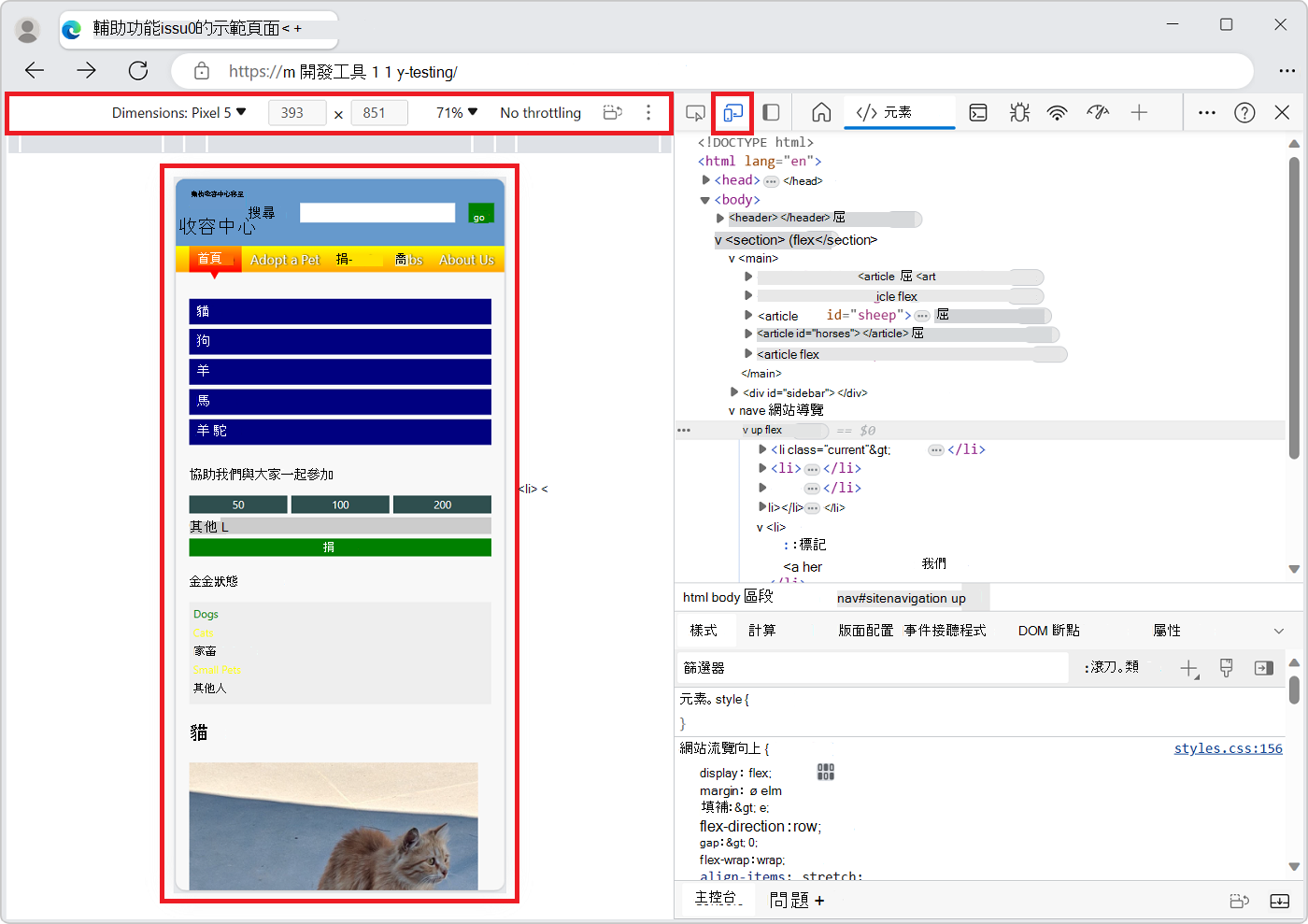Open the 71% zoom dropdown
The image size is (1308, 924).
[x=453, y=112]
